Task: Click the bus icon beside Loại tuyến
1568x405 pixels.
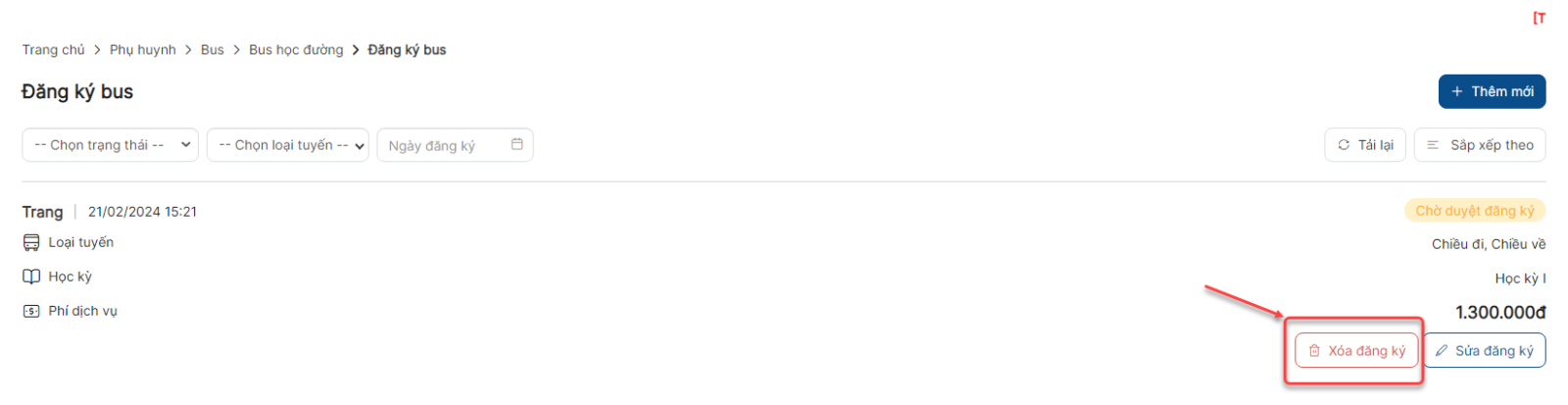Action: point(31,242)
